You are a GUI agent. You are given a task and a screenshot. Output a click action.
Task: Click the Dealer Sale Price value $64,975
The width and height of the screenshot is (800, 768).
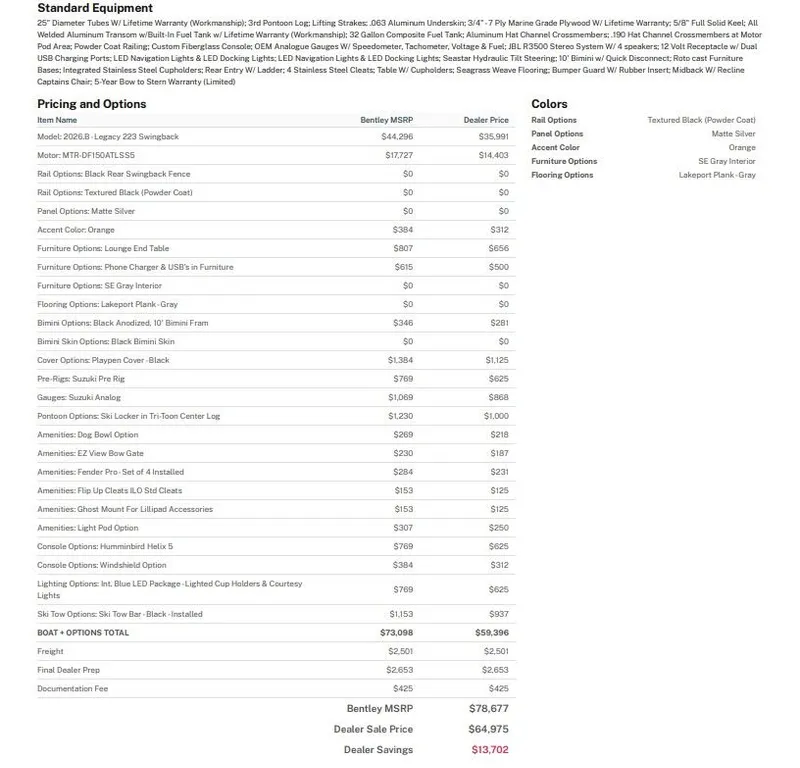click(488, 729)
